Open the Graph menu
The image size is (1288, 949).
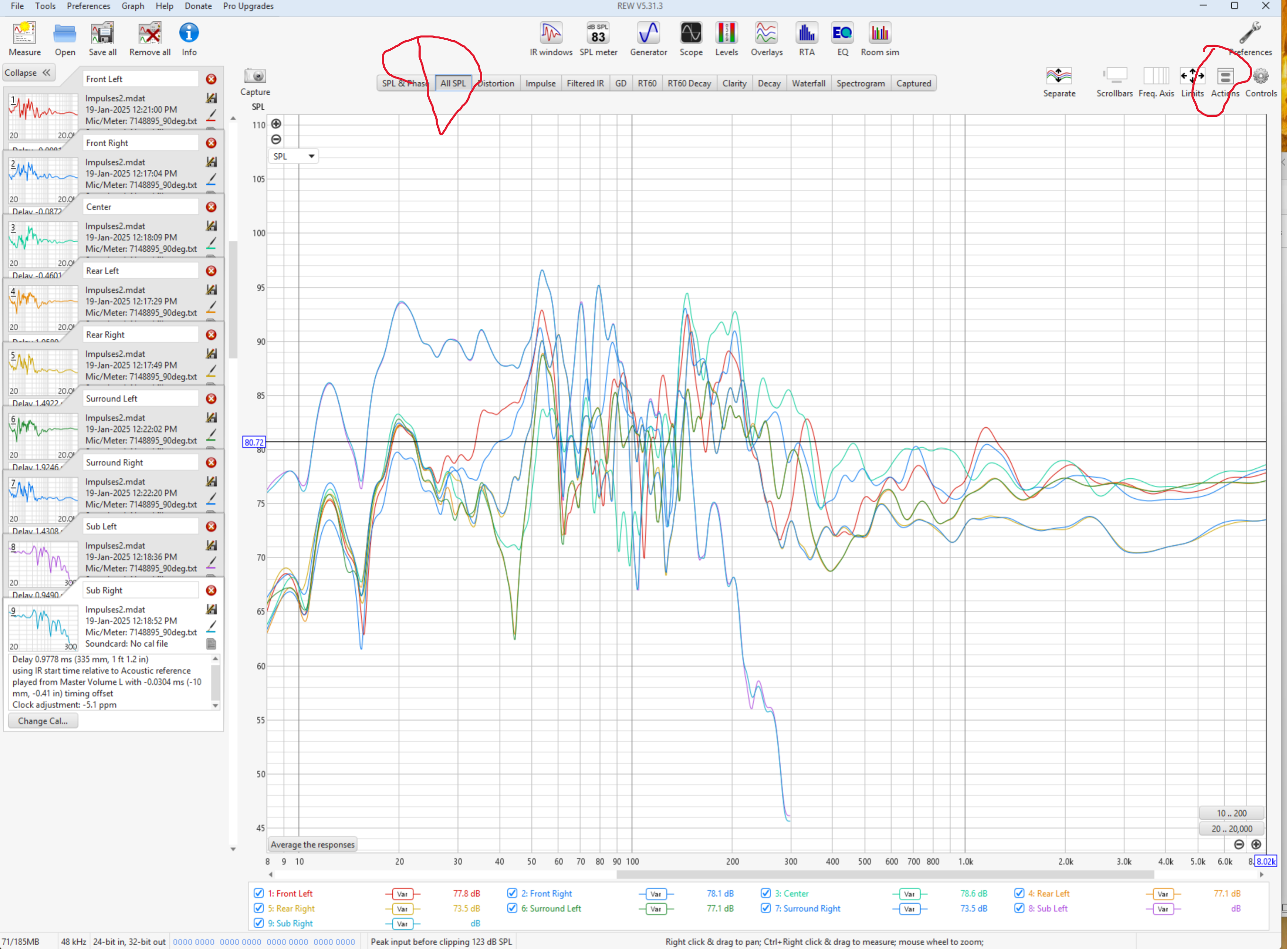(x=132, y=6)
